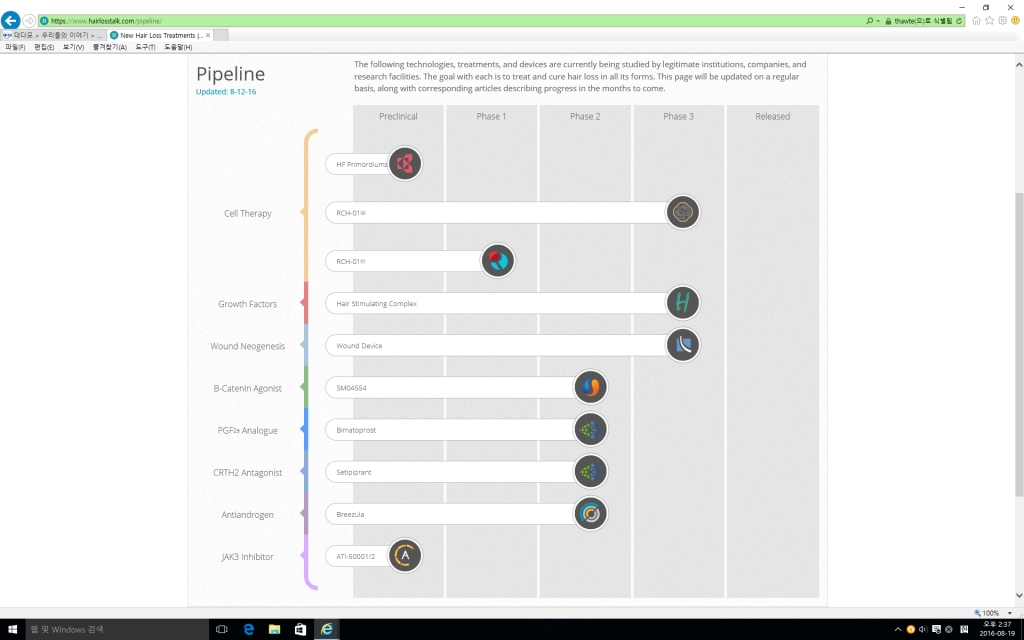Click the Bimatoprost dotted logo icon
Image resolution: width=1024 pixels, height=640 pixels.
(x=590, y=430)
